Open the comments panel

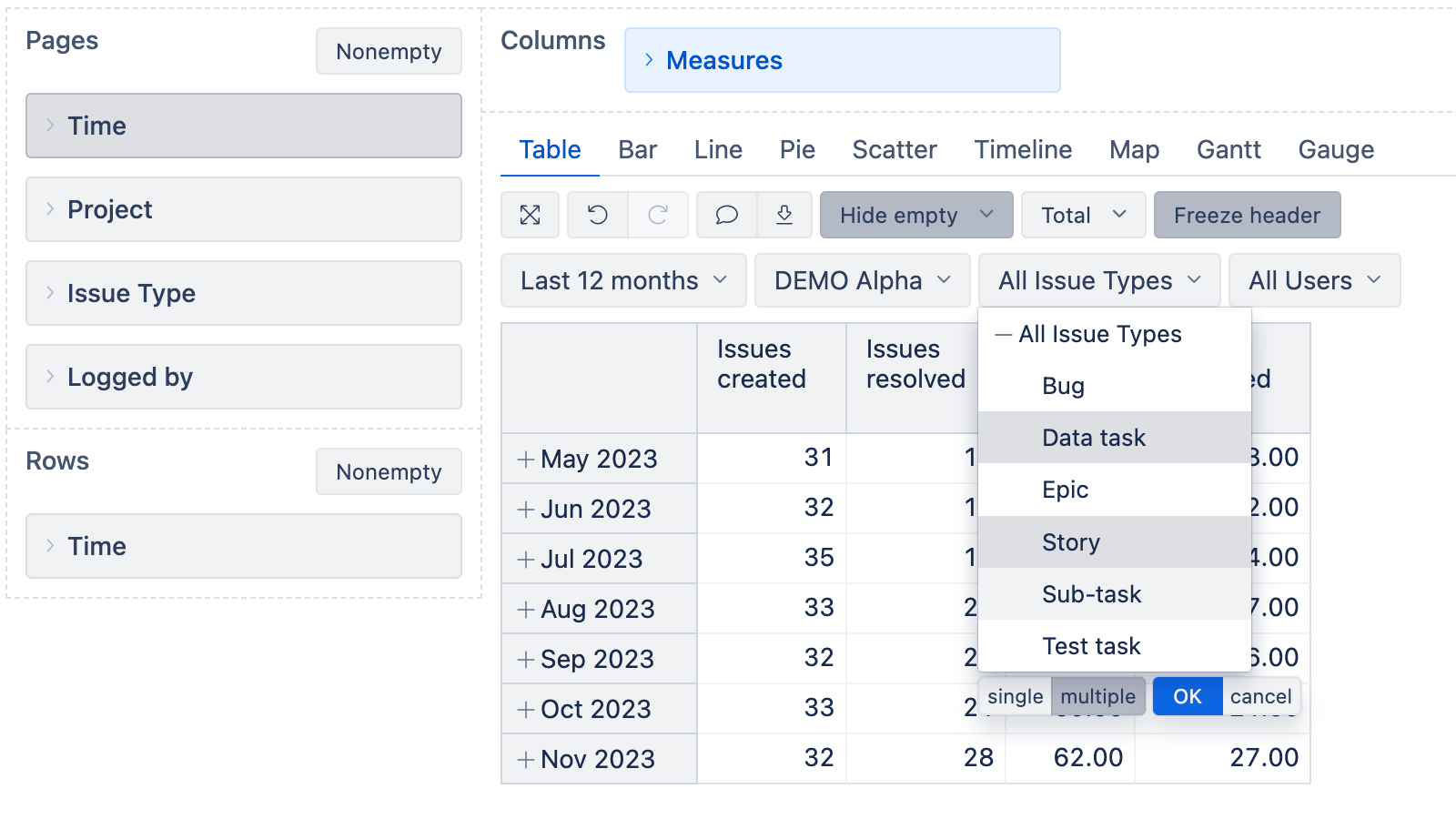[x=725, y=215]
